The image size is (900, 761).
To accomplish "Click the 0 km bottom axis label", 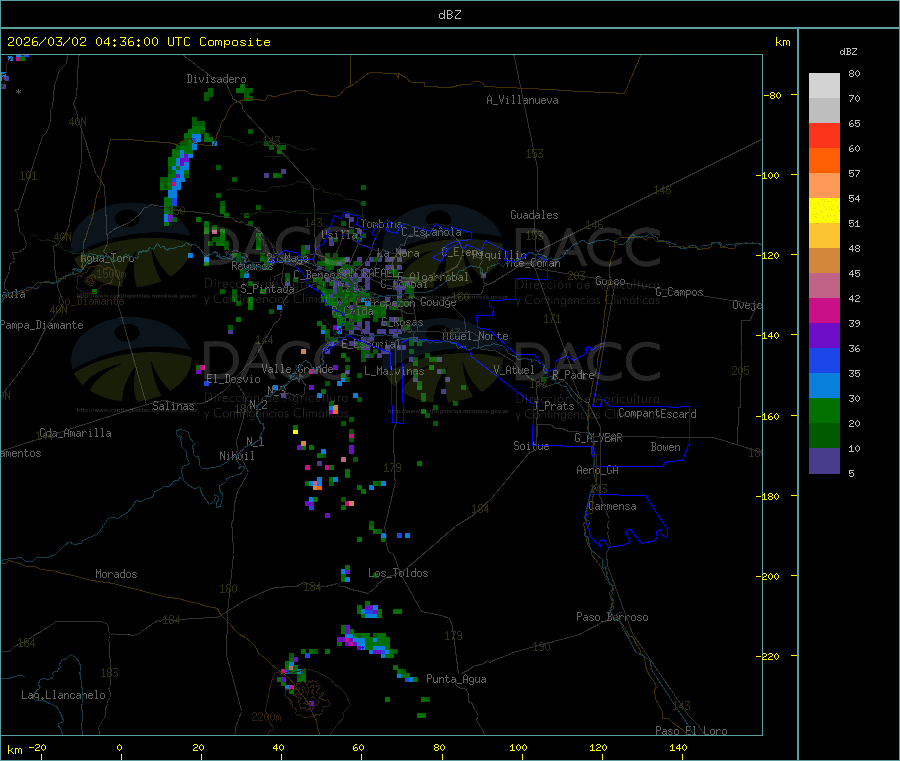I will pyautogui.click(x=119, y=748).
